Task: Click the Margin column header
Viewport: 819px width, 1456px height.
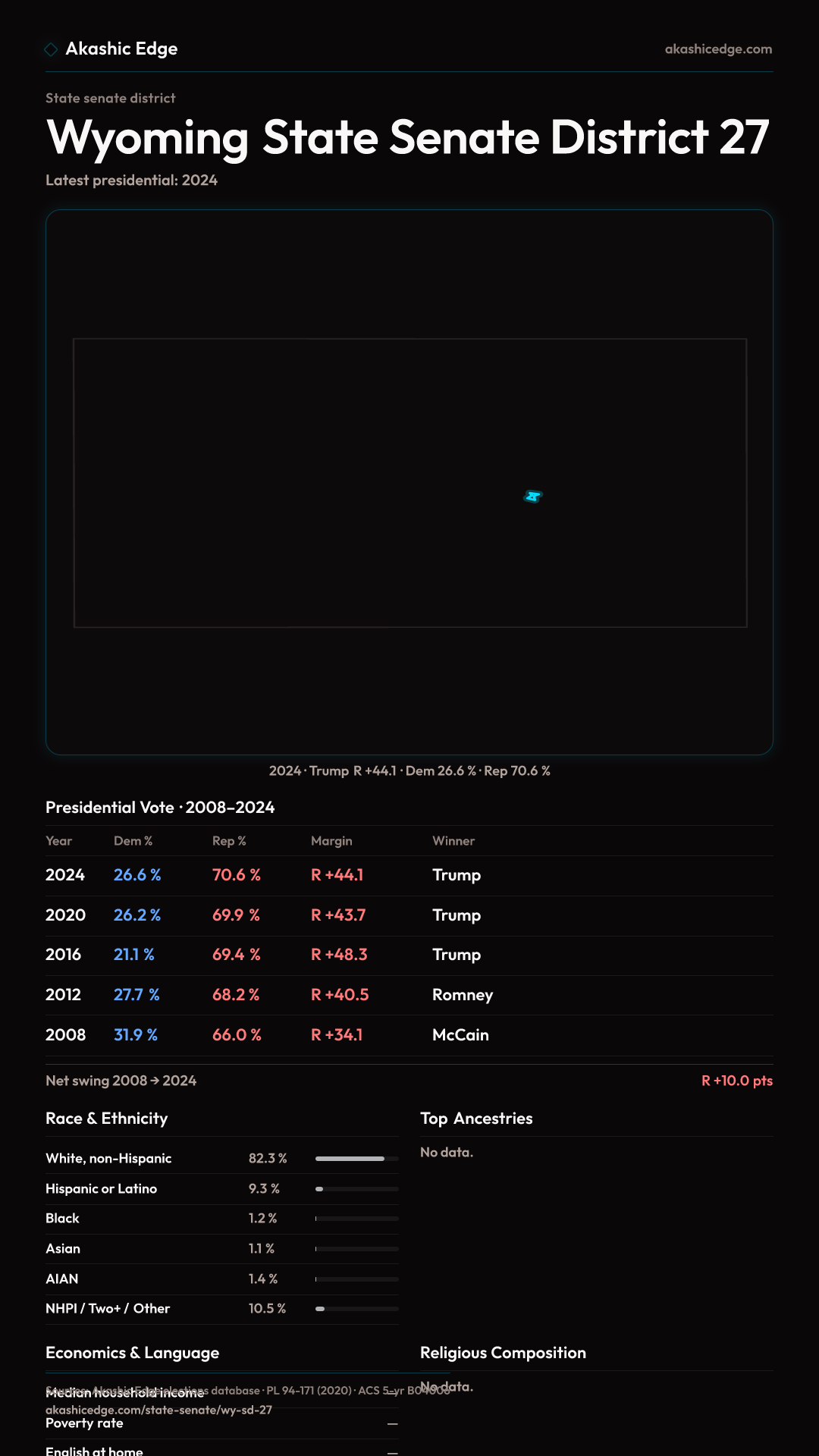Action: (x=331, y=841)
